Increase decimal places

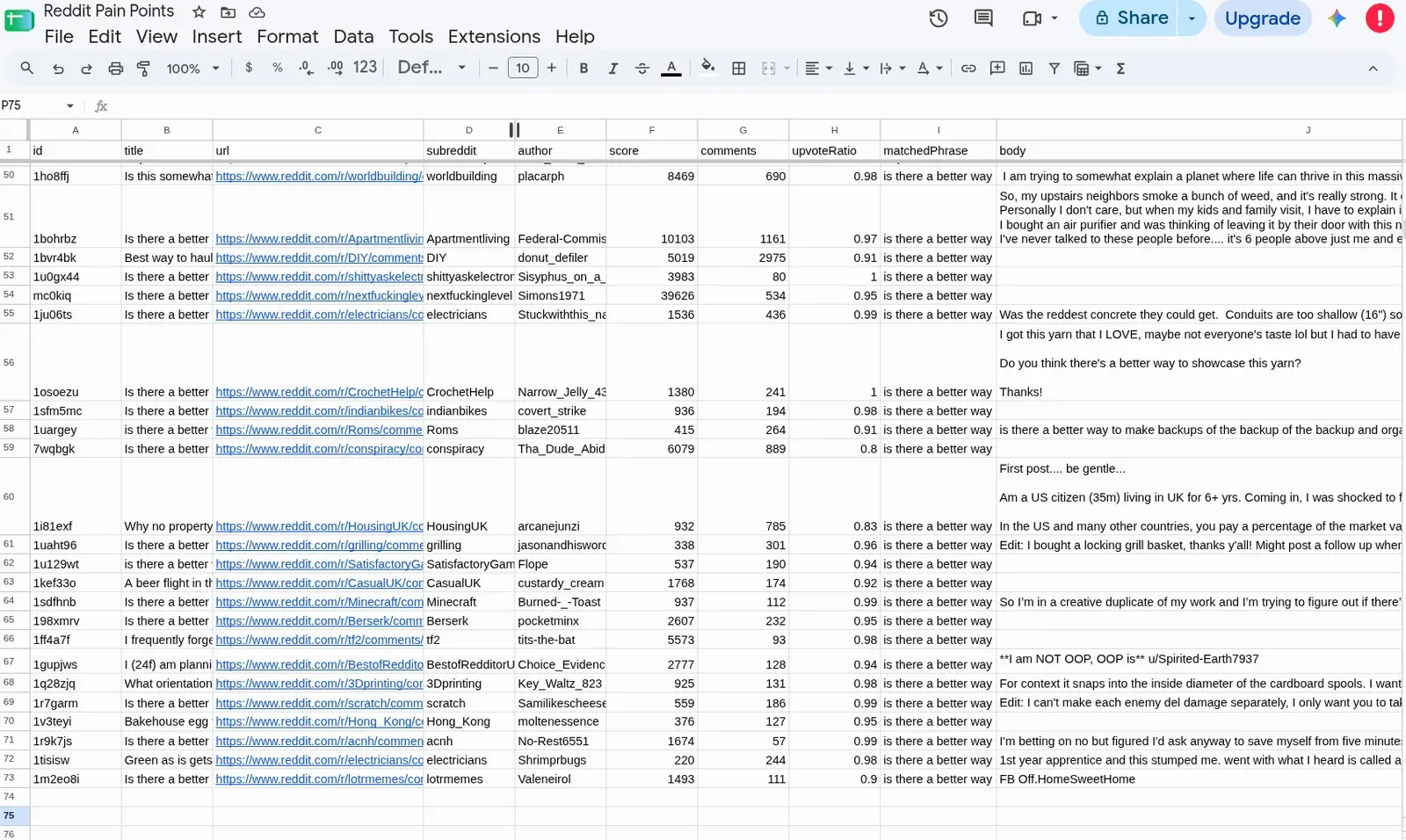click(x=335, y=68)
